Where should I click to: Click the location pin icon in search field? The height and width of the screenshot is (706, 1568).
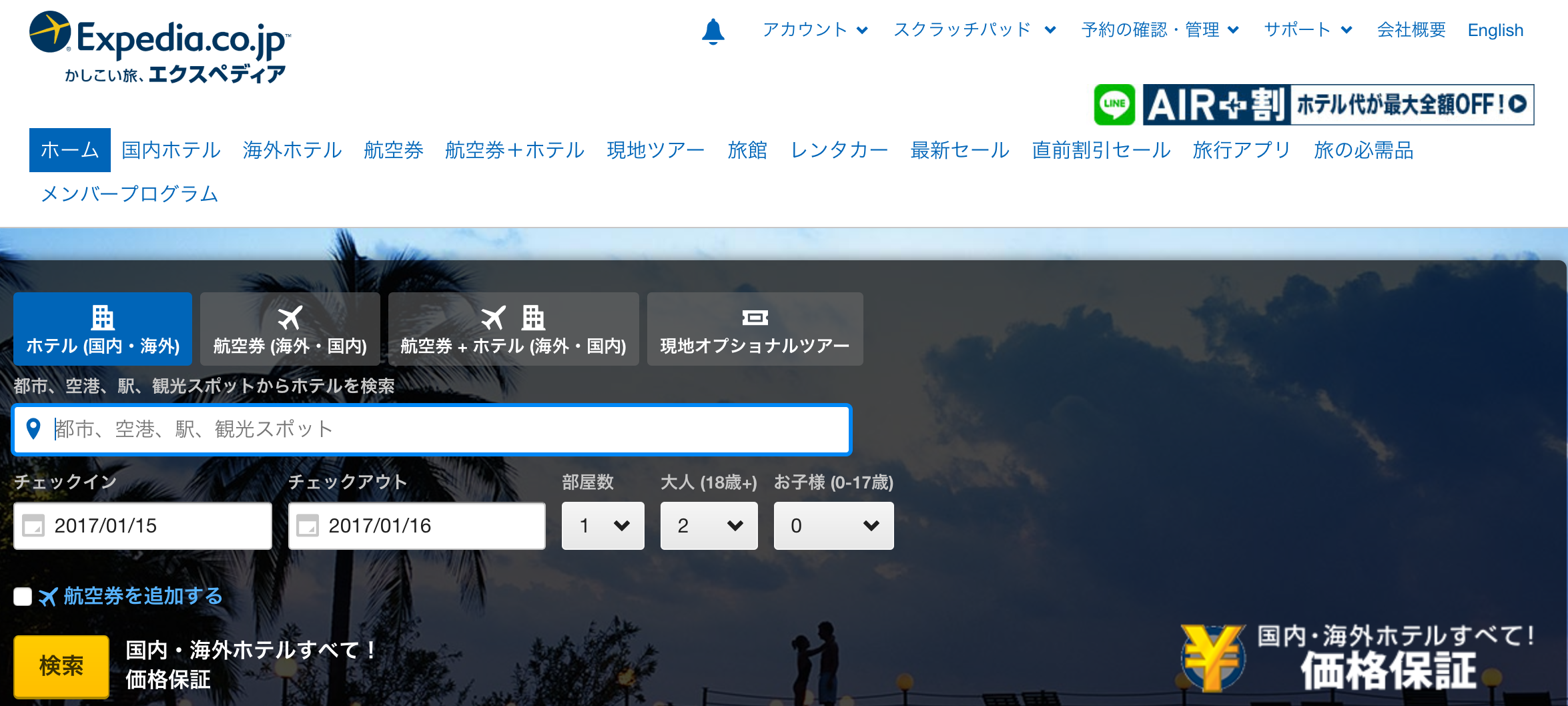pos(33,429)
